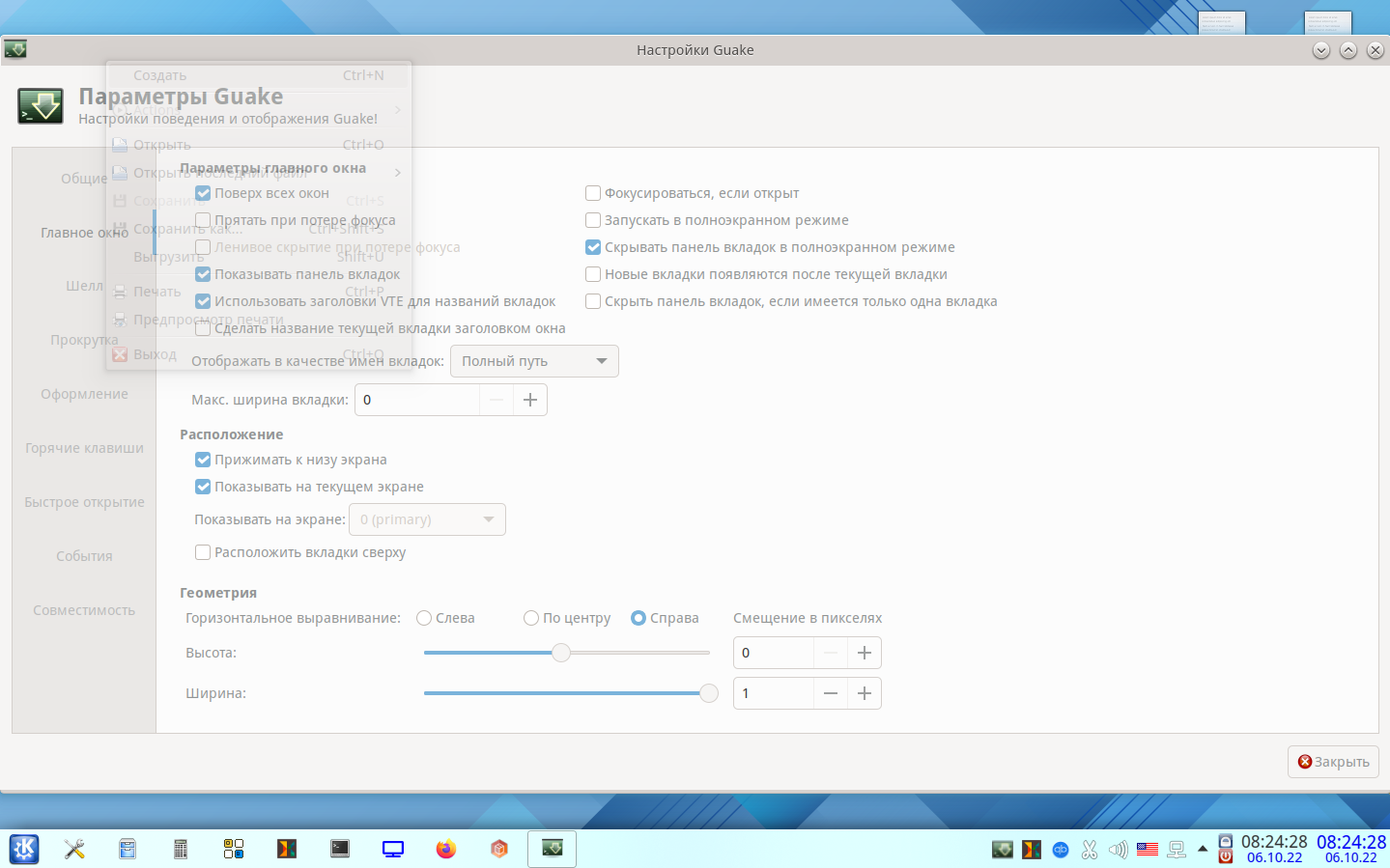The width and height of the screenshot is (1390, 868).
Task: Click the Guake icon in the system tray
Action: pyautogui.click(x=1003, y=850)
